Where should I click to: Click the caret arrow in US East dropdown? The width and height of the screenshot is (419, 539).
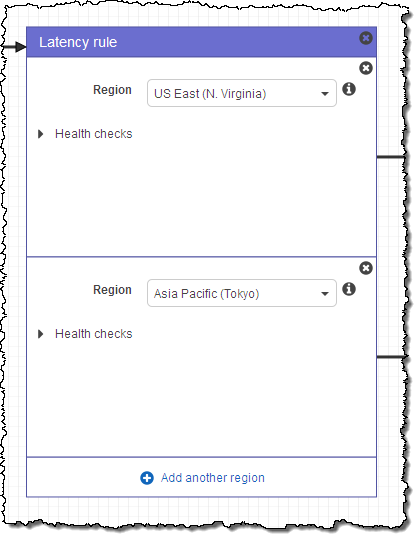tap(324, 94)
